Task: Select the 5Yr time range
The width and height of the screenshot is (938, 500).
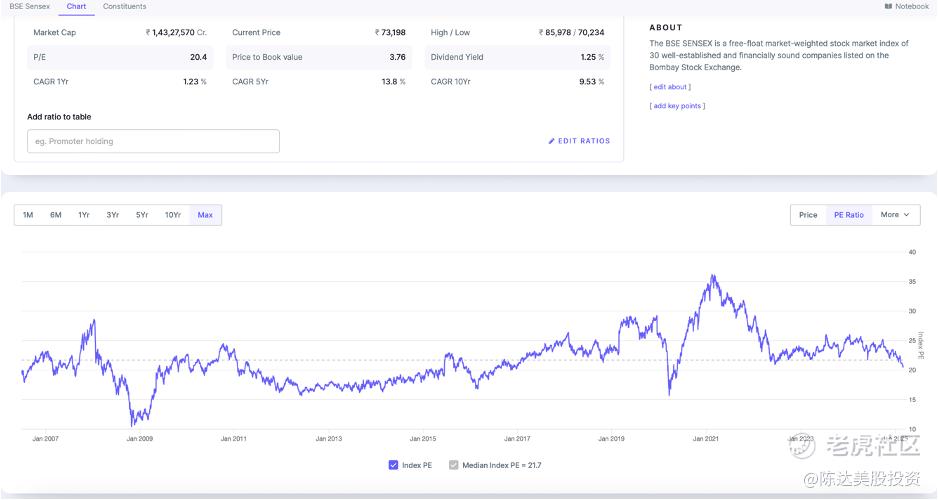Action: 142,215
